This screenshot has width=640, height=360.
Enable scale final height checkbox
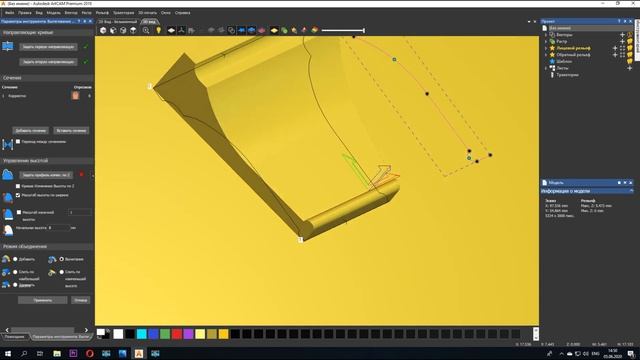[19, 212]
